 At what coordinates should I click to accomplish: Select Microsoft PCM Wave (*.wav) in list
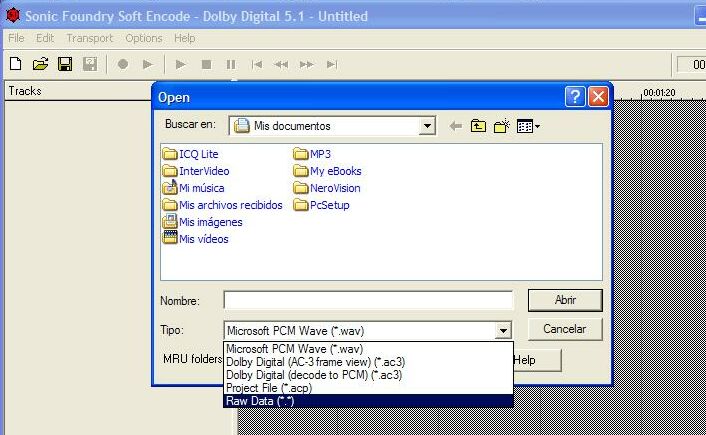368,349
